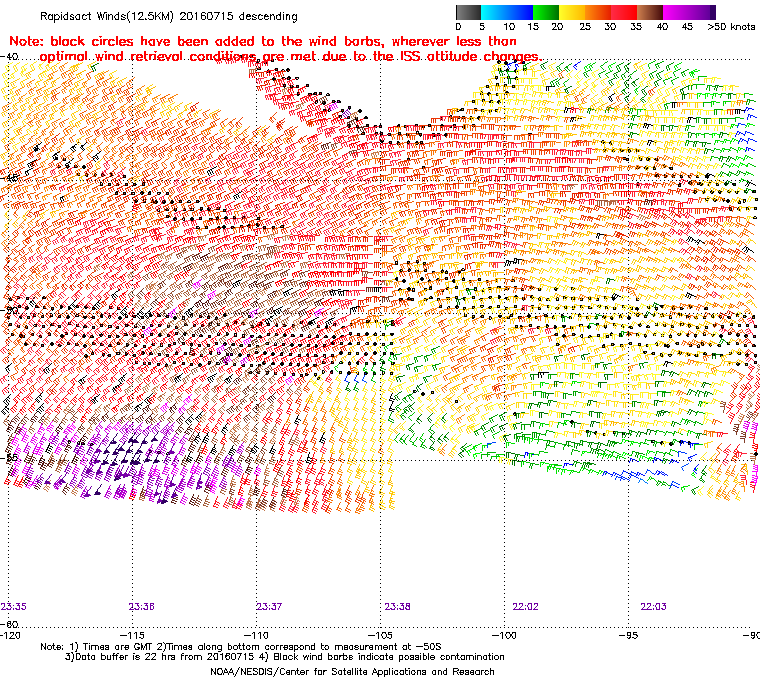Click the green 15-20 knots color segment
This screenshot has width=760, height=688.
546,12
